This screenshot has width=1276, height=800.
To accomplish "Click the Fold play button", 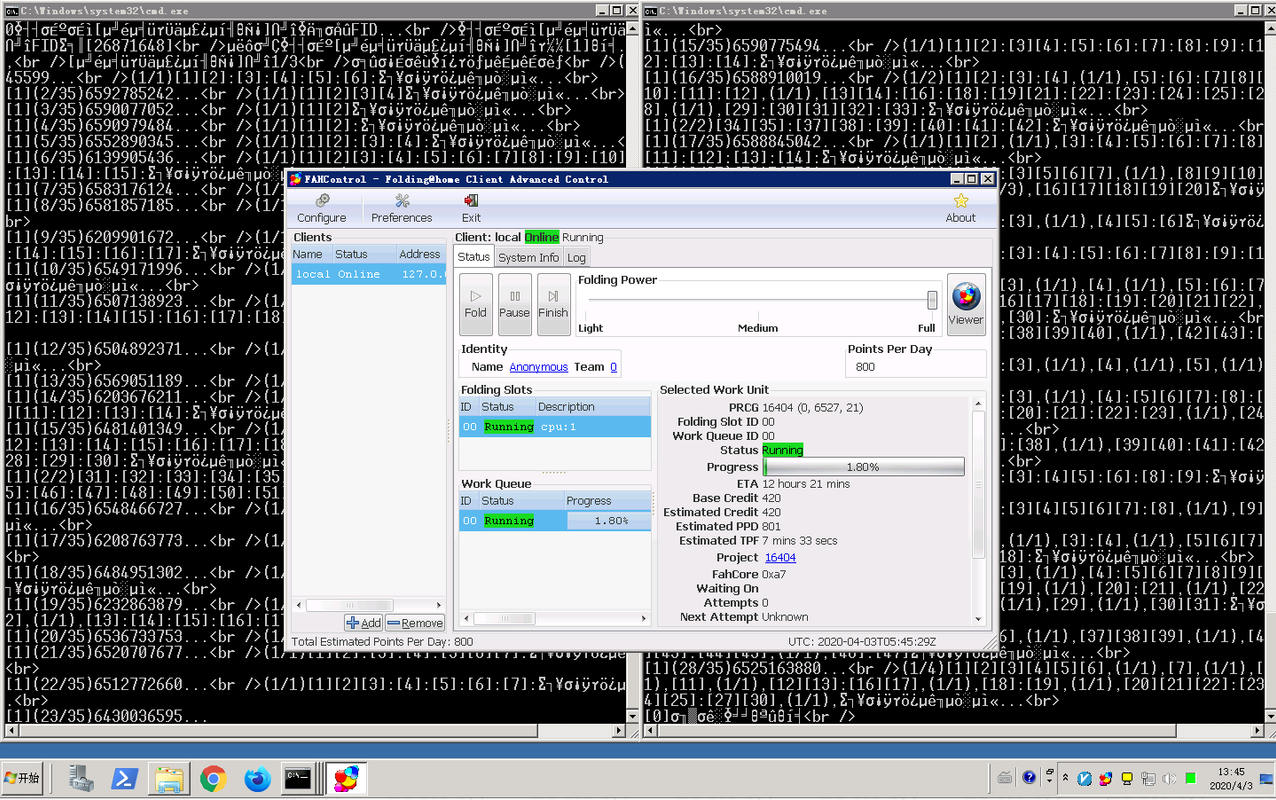I will (x=476, y=304).
